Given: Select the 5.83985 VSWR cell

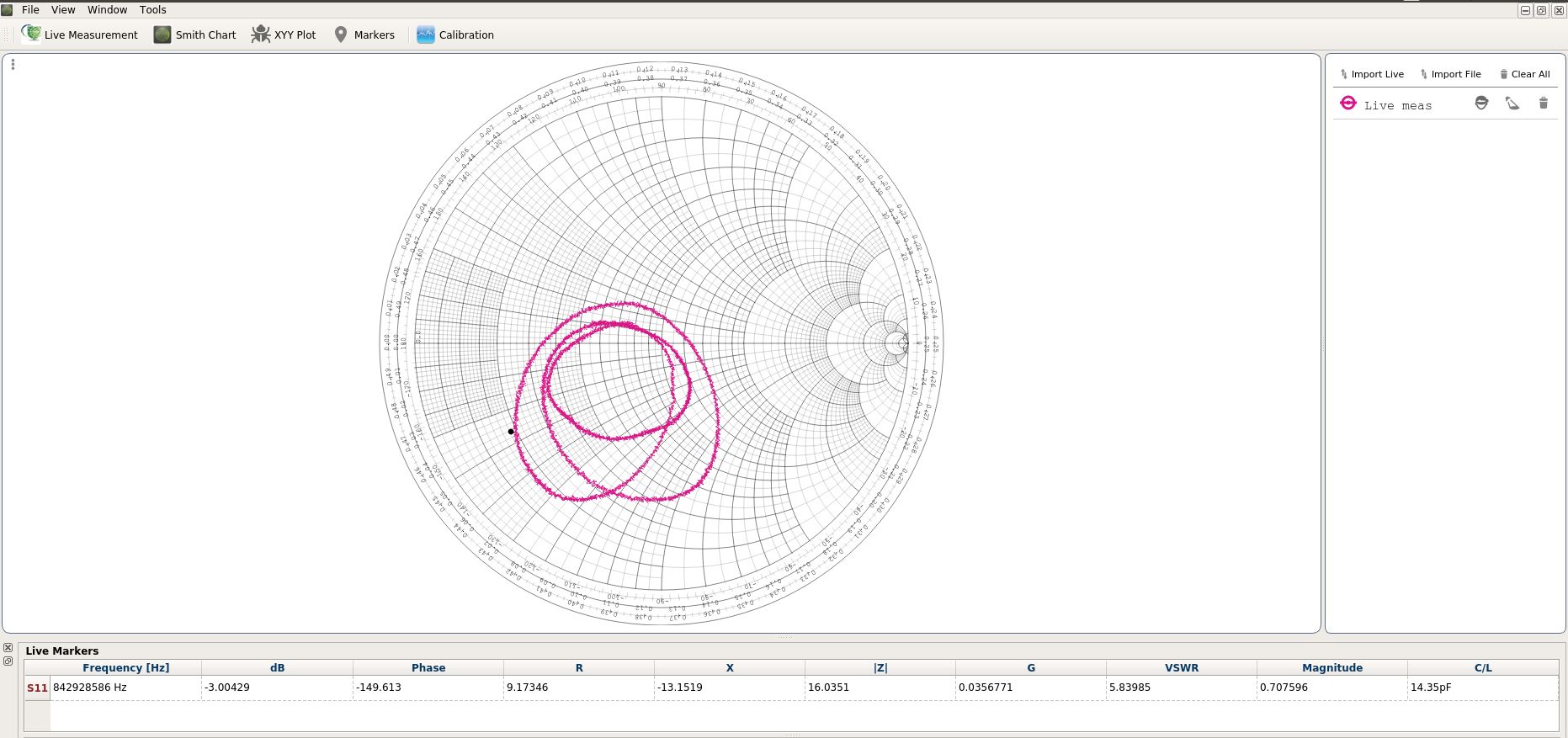Looking at the screenshot, I should 1182,688.
